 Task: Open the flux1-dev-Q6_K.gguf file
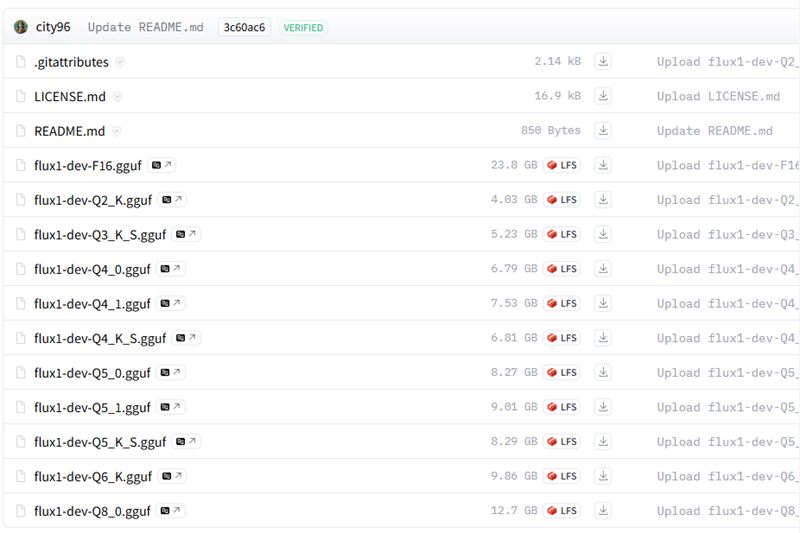click(x=93, y=476)
